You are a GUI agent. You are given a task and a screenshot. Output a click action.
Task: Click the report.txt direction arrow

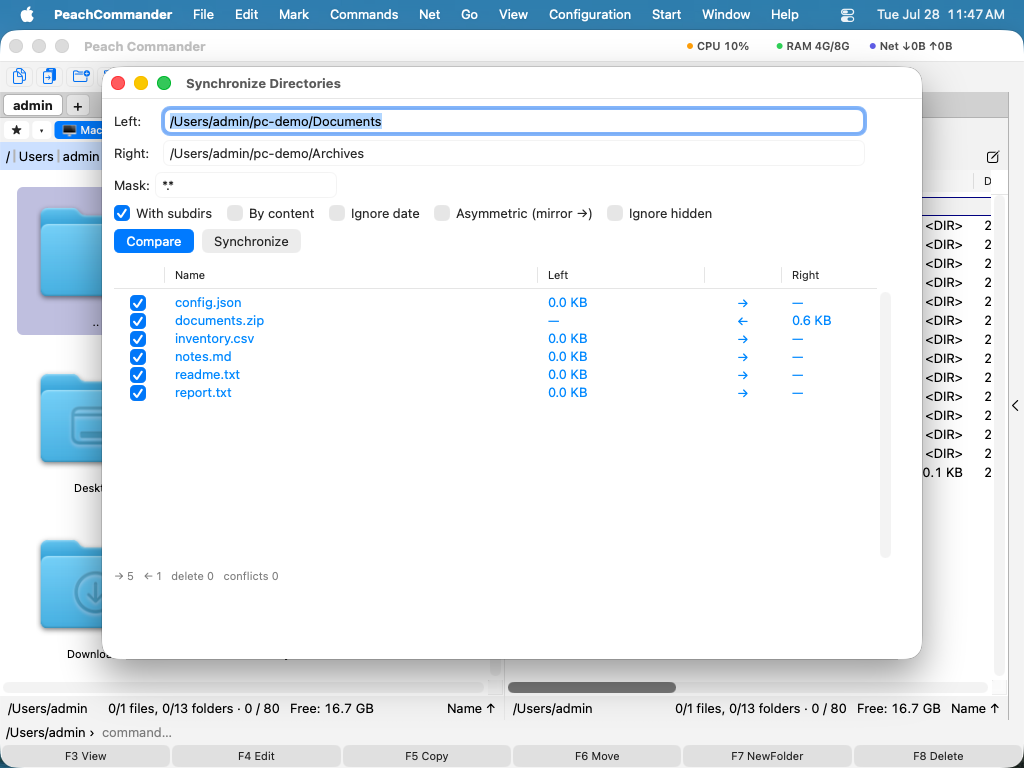[x=743, y=393]
